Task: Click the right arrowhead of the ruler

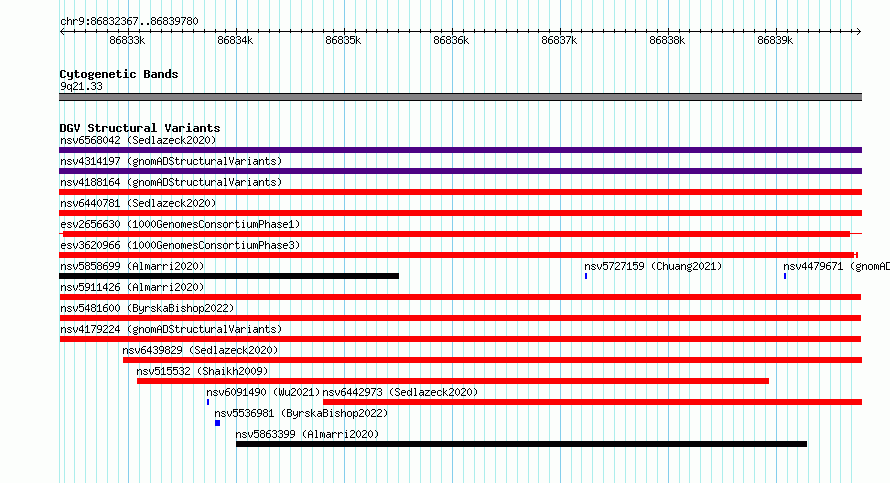Action: 859,31
